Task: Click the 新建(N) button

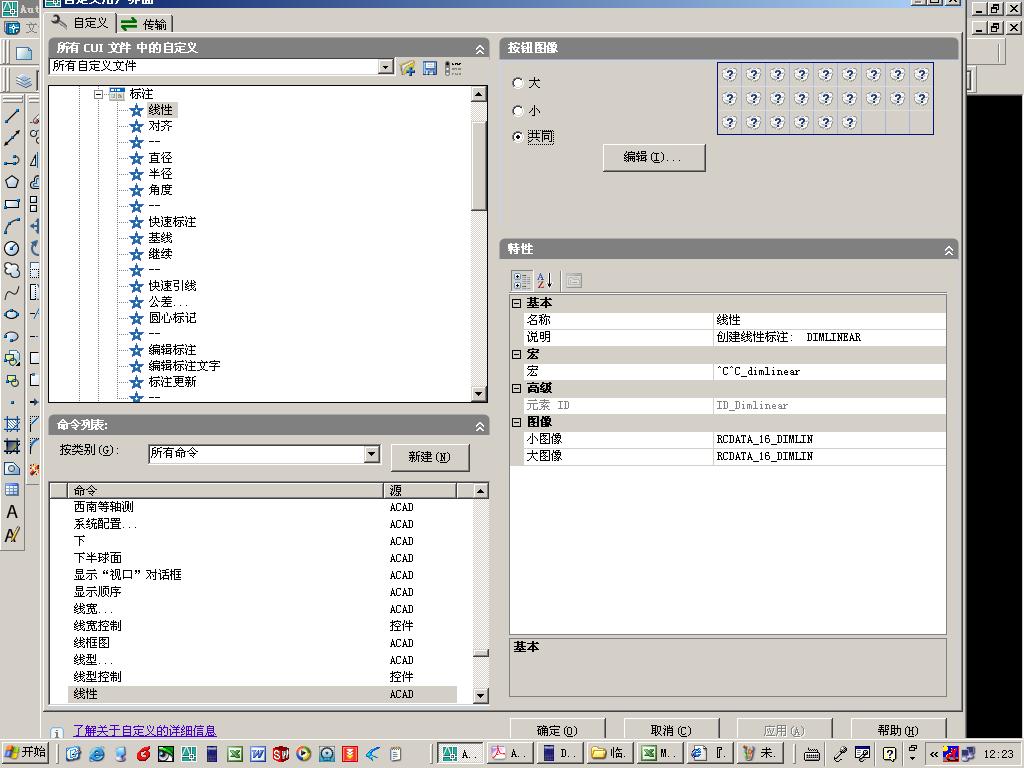Action: tap(430, 457)
